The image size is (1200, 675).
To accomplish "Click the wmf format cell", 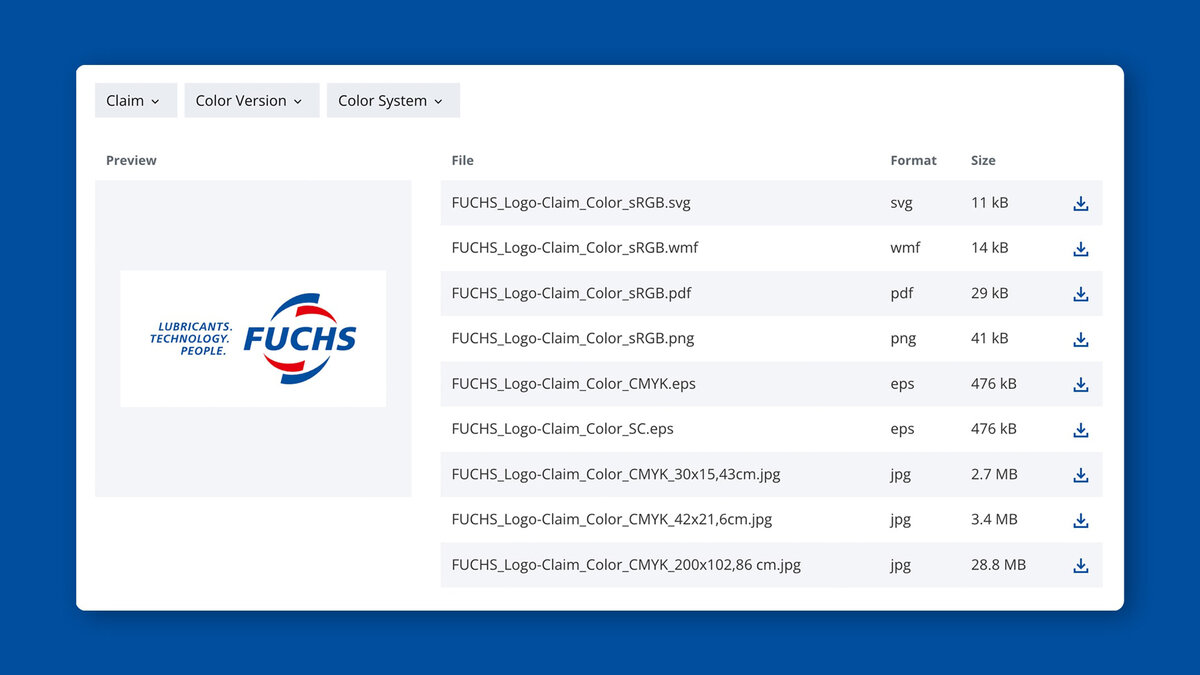I will click(x=905, y=248).
